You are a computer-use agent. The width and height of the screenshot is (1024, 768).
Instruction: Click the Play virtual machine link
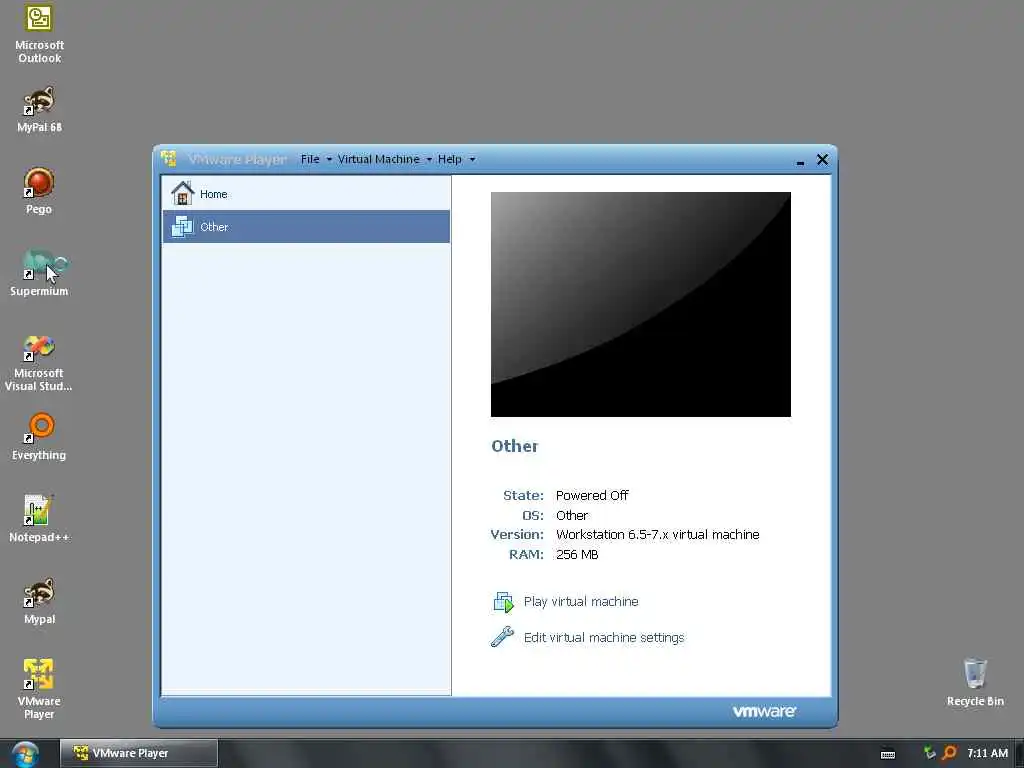click(581, 601)
